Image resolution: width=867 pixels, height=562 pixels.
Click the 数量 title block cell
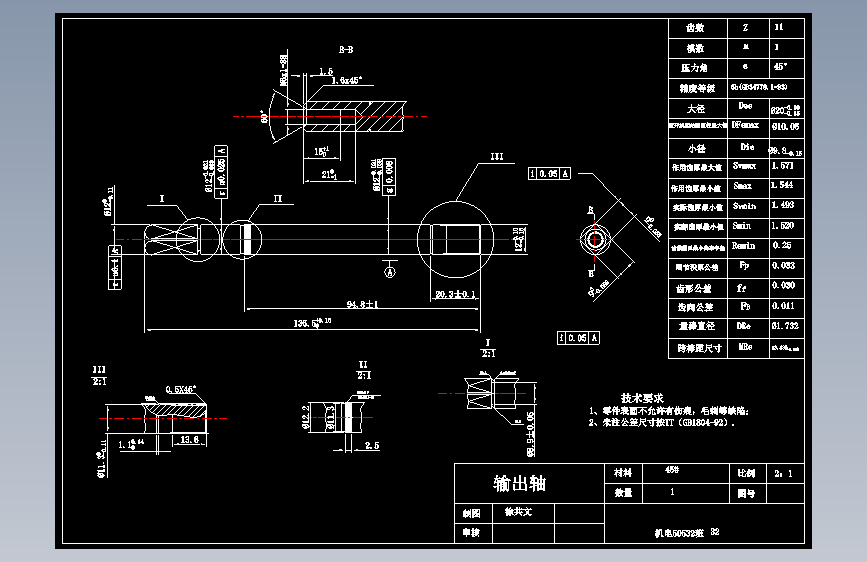tap(623, 492)
